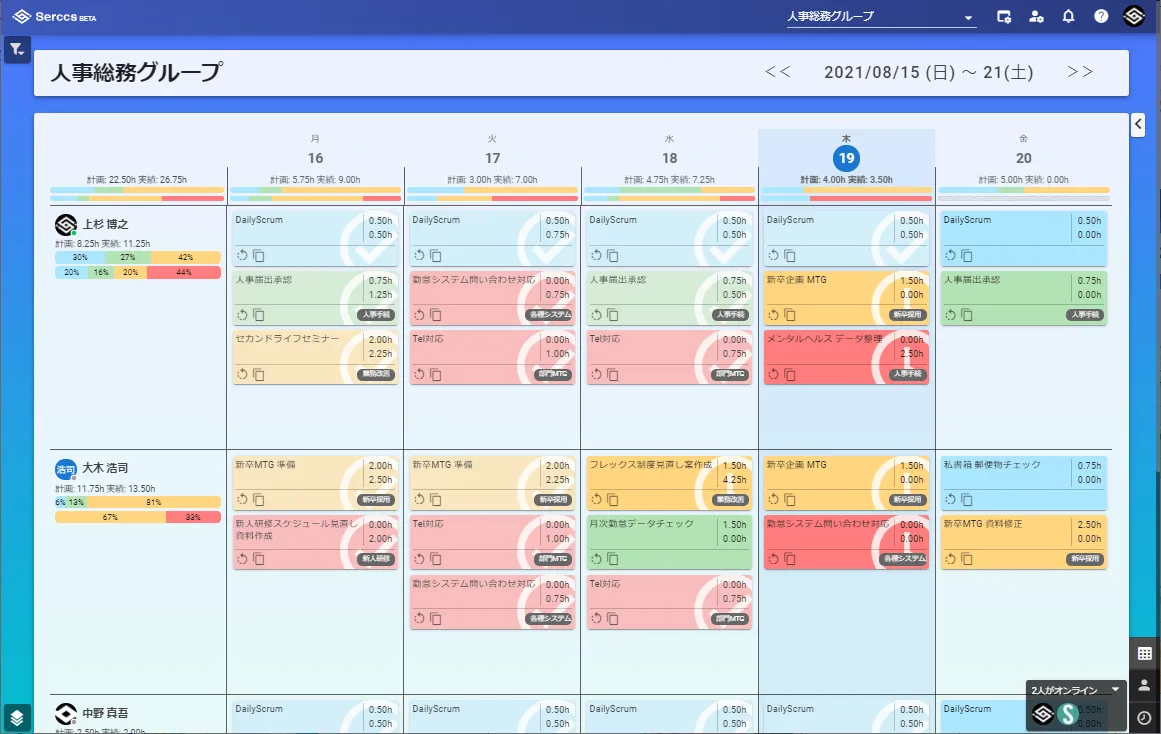Click copy icon on セカンドライフセミナー card
Screen dimensions: 1161x734
258,375
